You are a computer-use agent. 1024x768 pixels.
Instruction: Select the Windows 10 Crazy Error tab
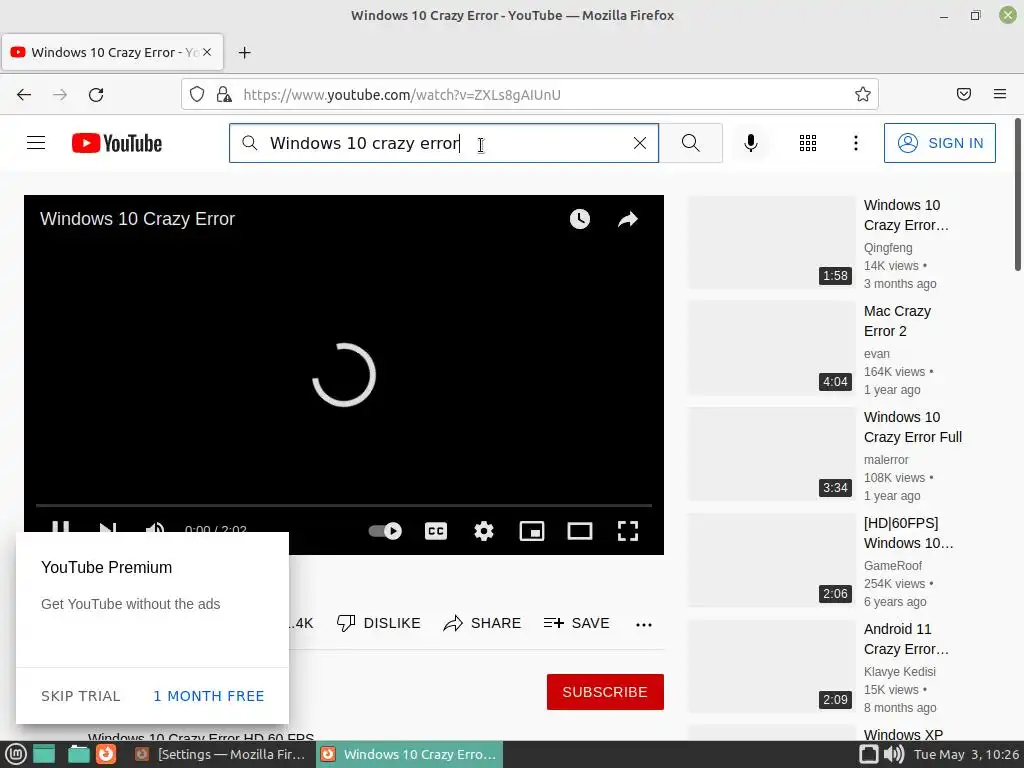112,52
